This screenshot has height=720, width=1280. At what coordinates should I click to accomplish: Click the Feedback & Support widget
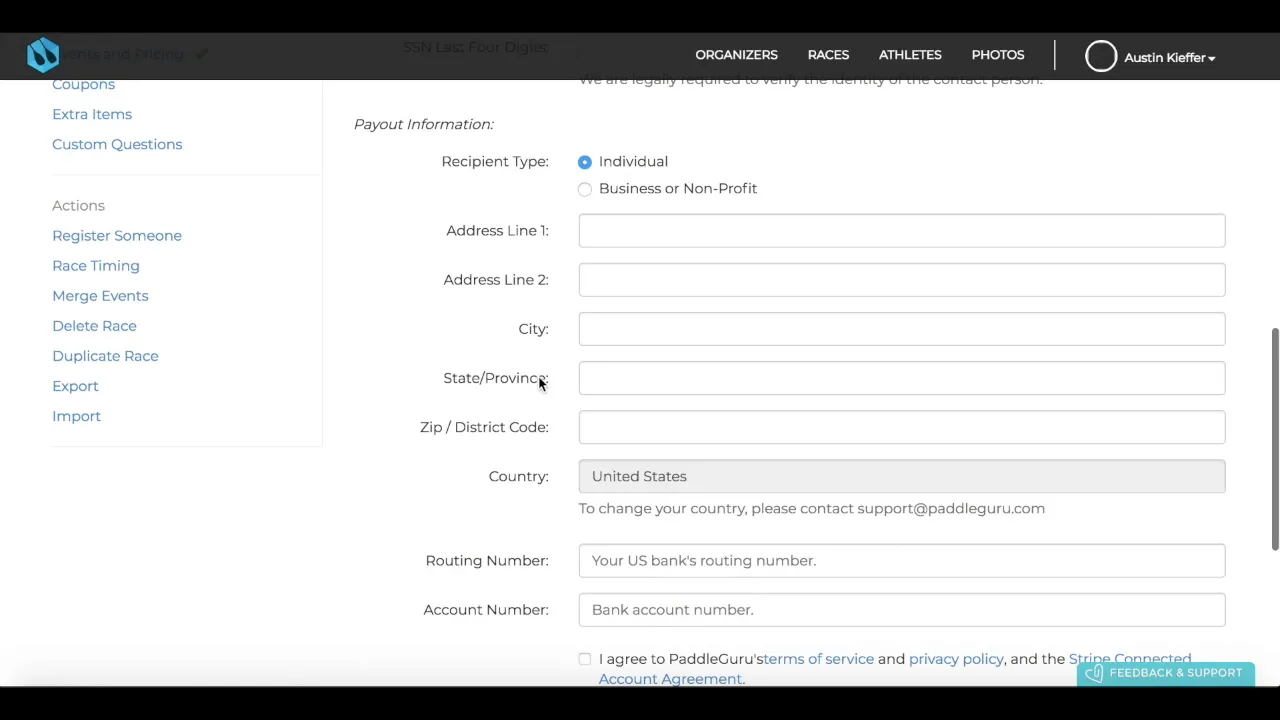(x=1165, y=673)
